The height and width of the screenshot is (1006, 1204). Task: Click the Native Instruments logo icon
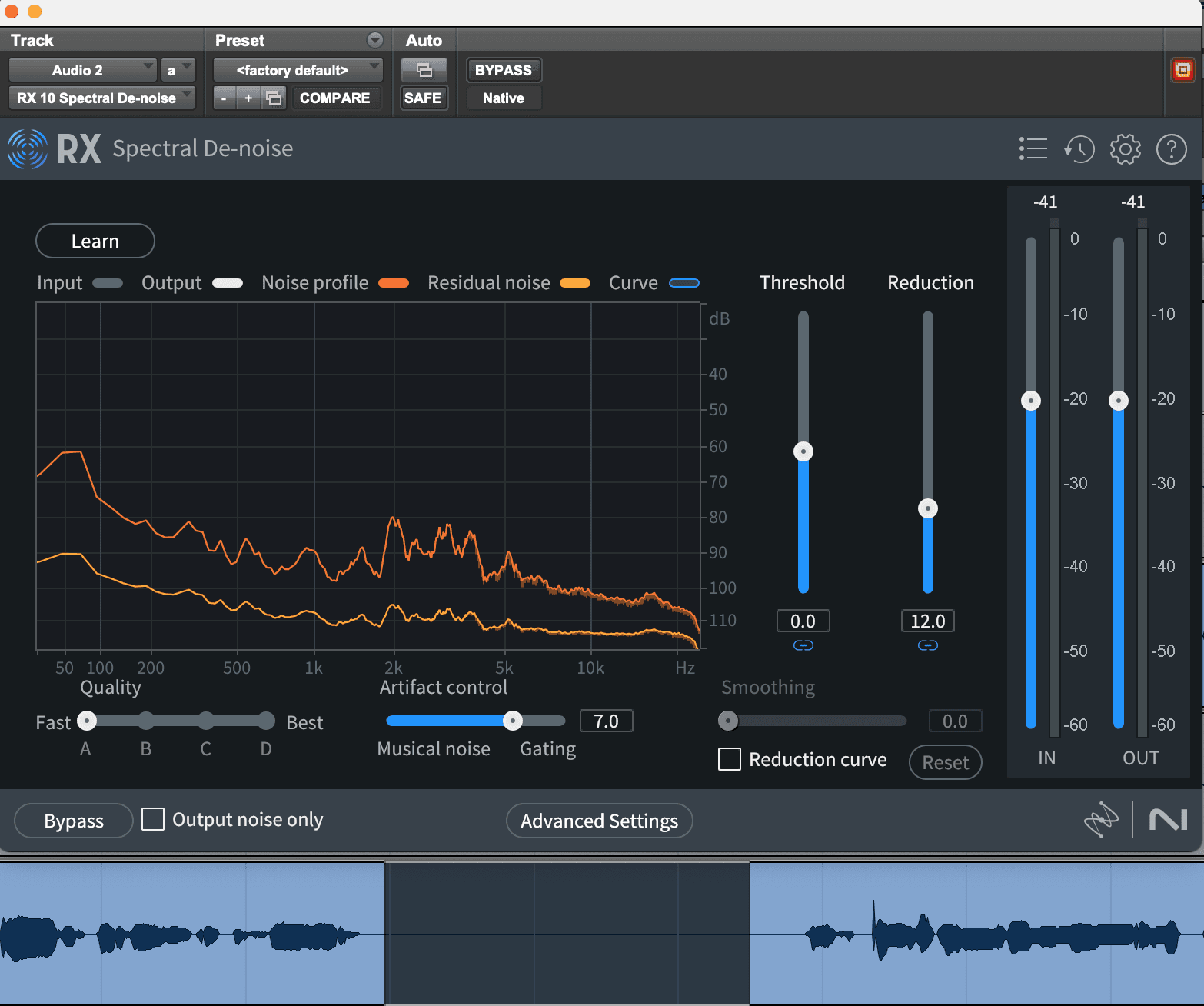1169,820
